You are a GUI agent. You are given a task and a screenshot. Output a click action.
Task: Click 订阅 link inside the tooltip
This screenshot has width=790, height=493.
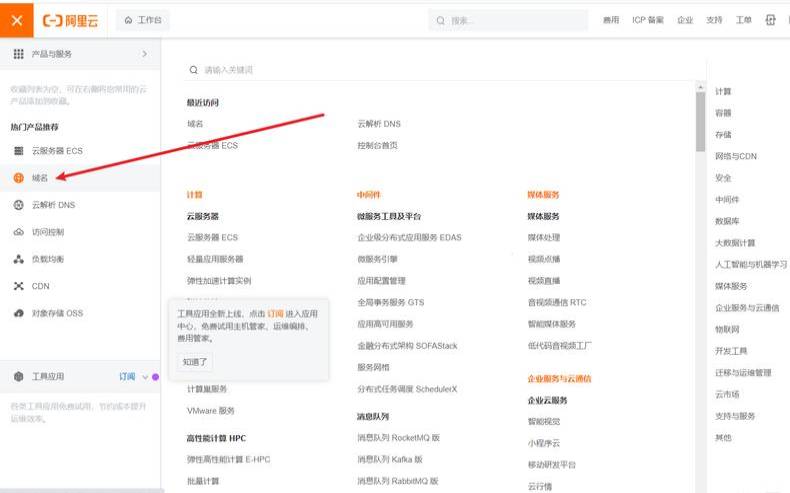(x=275, y=314)
